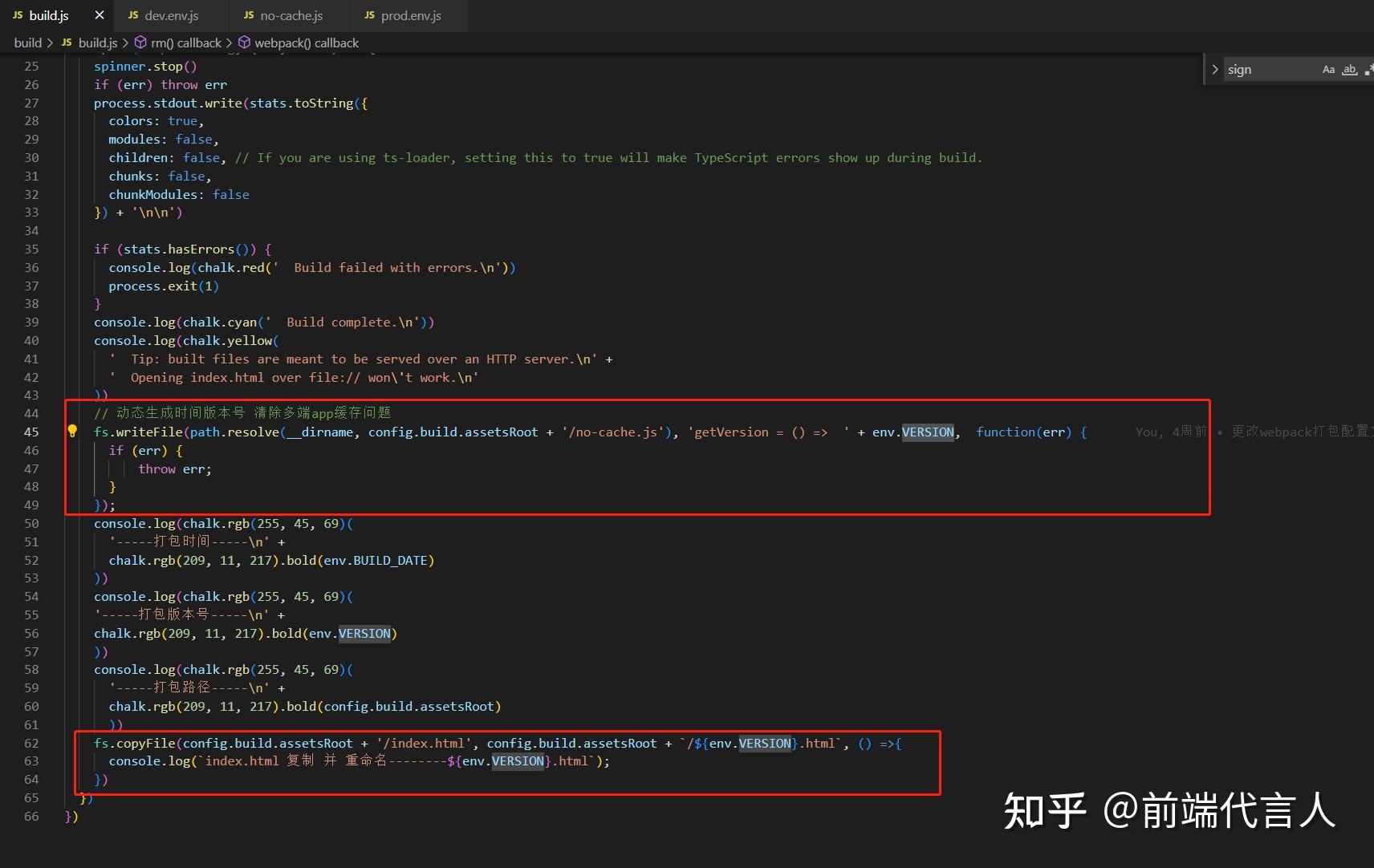Screen dimensions: 1374x868
Task: Toggle Match Case (Aa) in find
Action: click(1328, 70)
